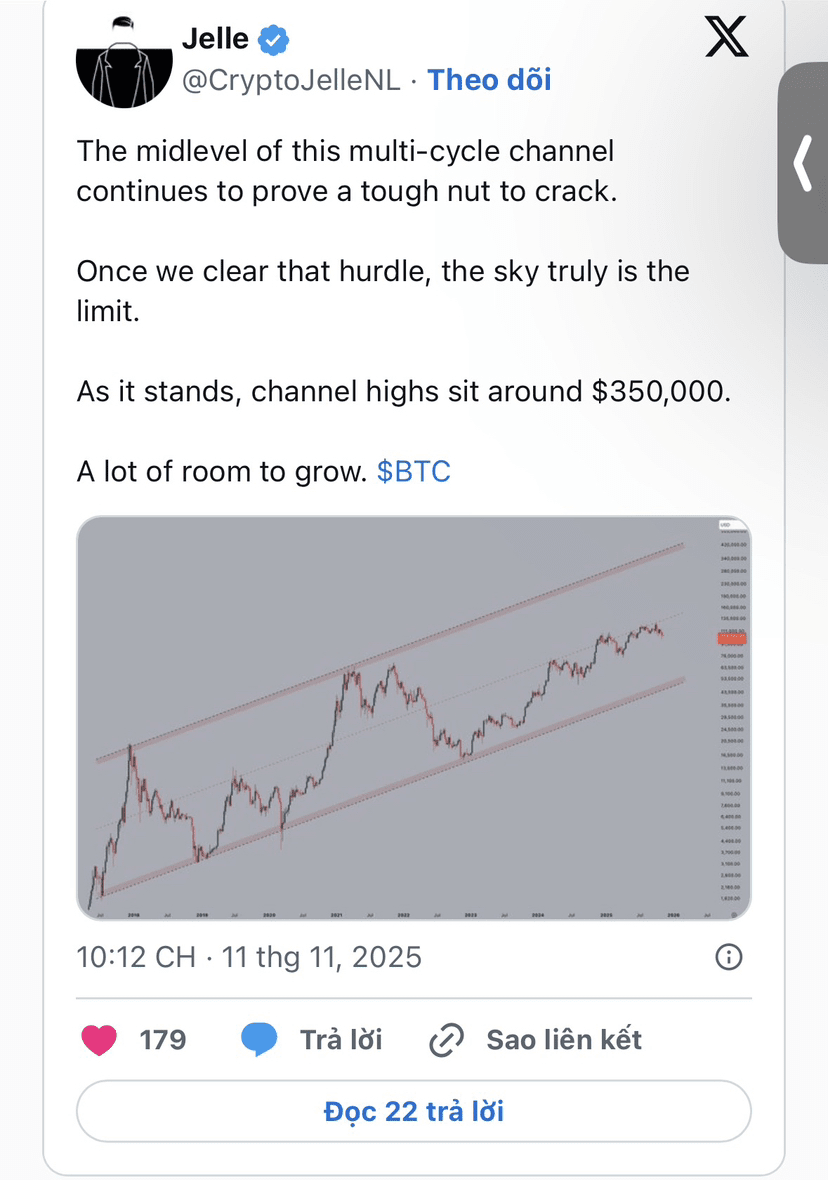Click the blue speech bubble reply icon
Screen dimensions: 828x1180
[x=259, y=1040]
